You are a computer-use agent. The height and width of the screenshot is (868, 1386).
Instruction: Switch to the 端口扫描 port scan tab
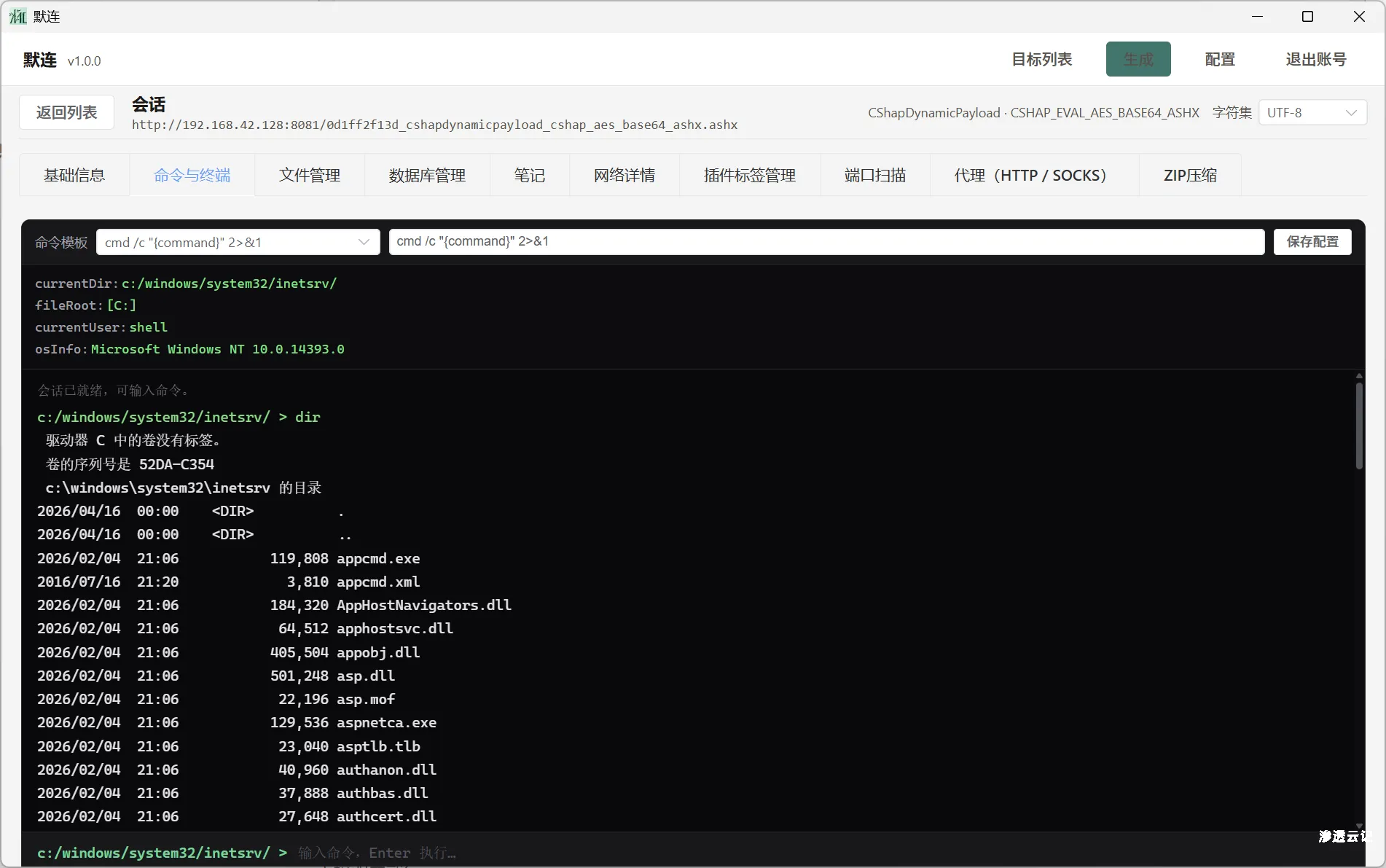[874, 175]
